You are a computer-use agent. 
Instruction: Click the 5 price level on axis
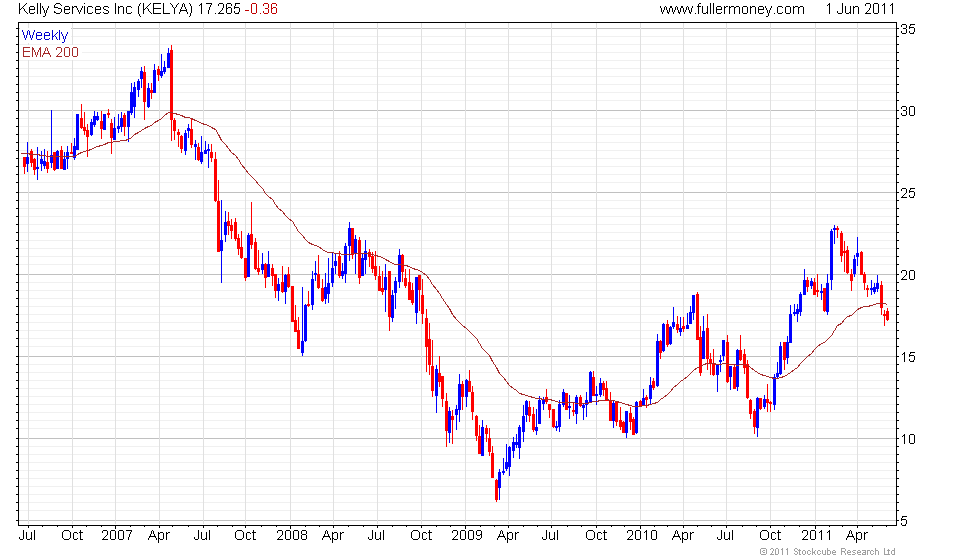coord(907,520)
